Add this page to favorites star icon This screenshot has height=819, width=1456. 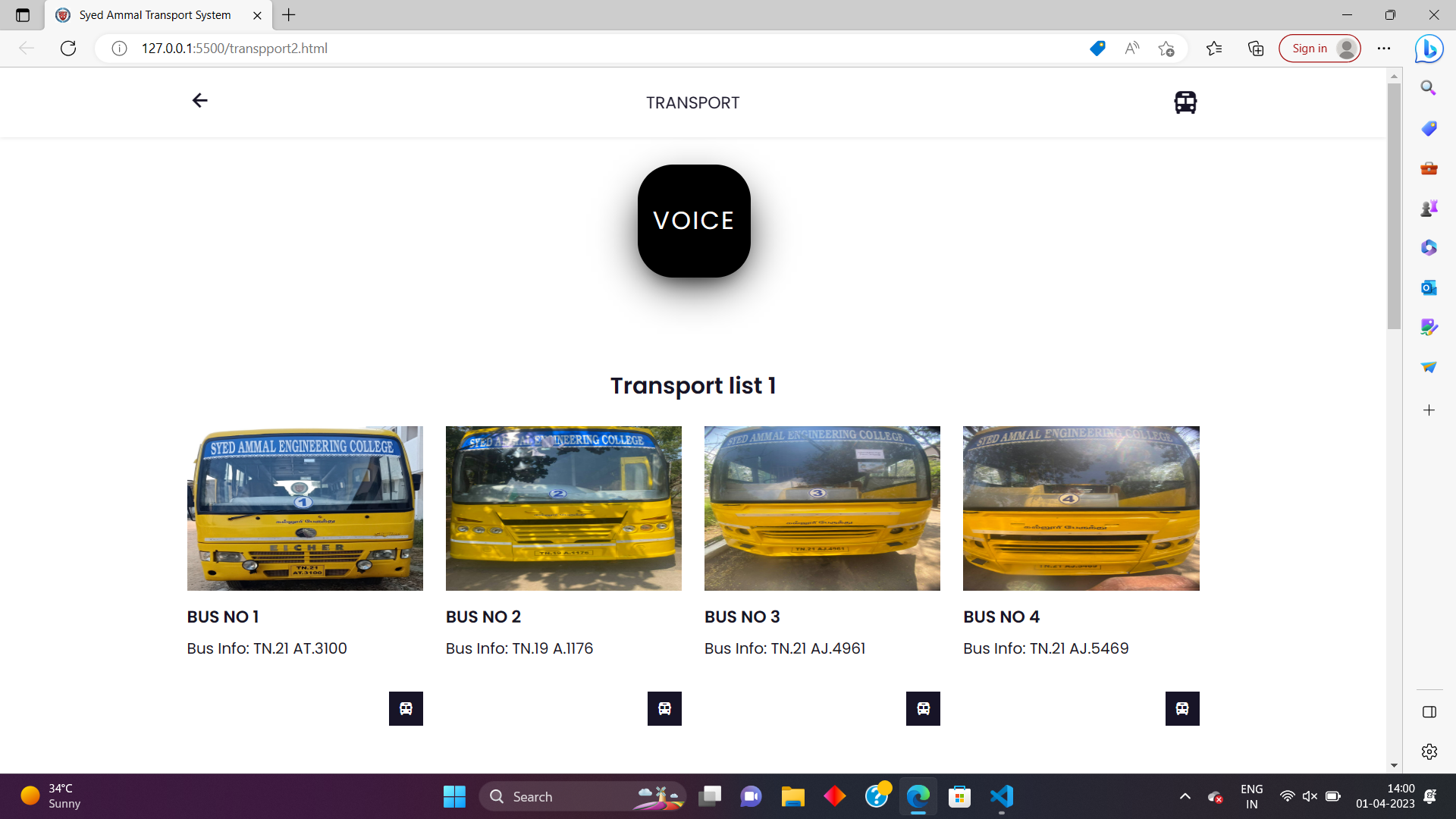pos(1166,49)
